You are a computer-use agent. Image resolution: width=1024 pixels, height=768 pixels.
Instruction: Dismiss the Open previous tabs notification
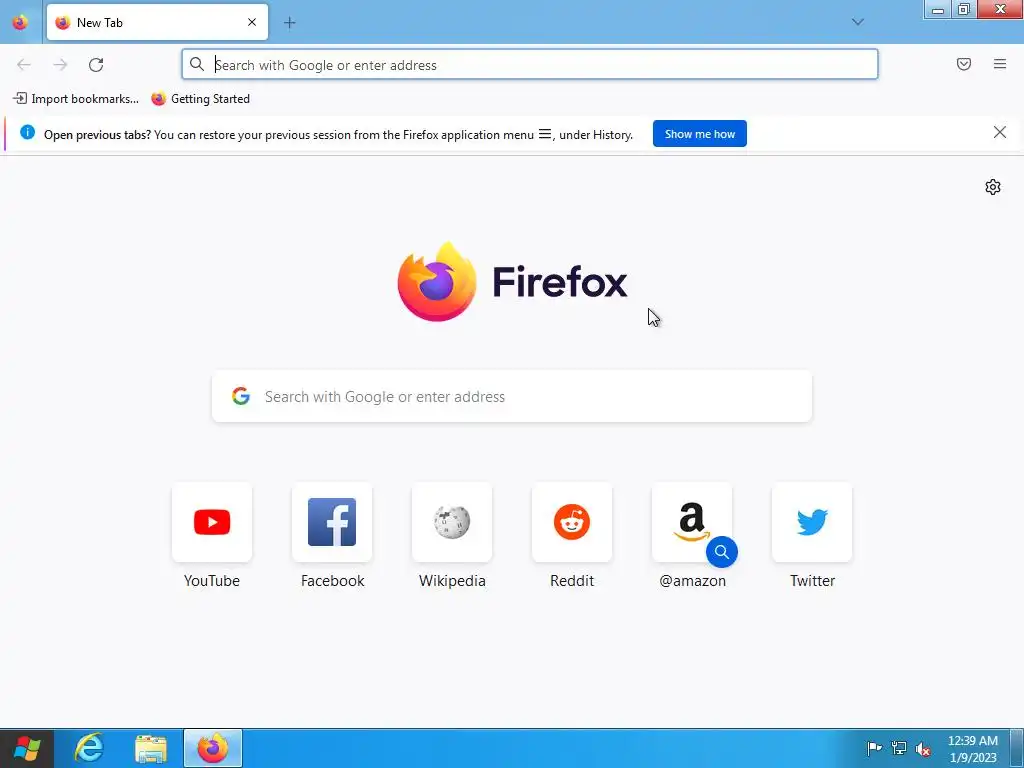coord(999,133)
